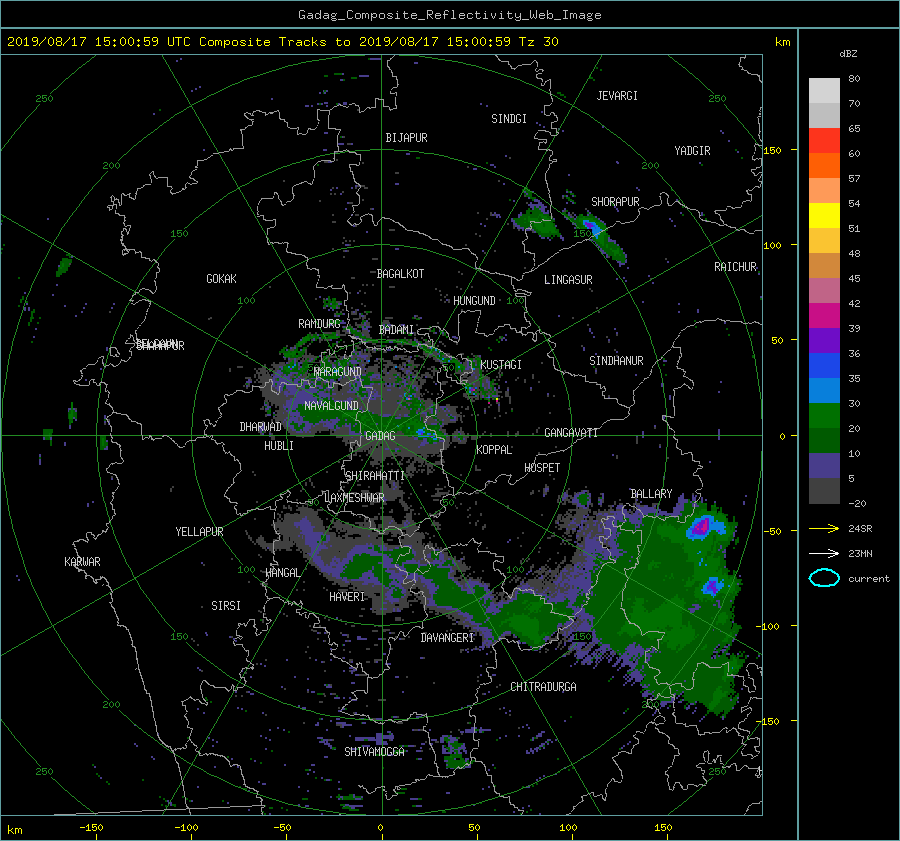Image resolution: width=900 pixels, height=841 pixels.
Task: Click the HUBLI city label
Action: 278,445
